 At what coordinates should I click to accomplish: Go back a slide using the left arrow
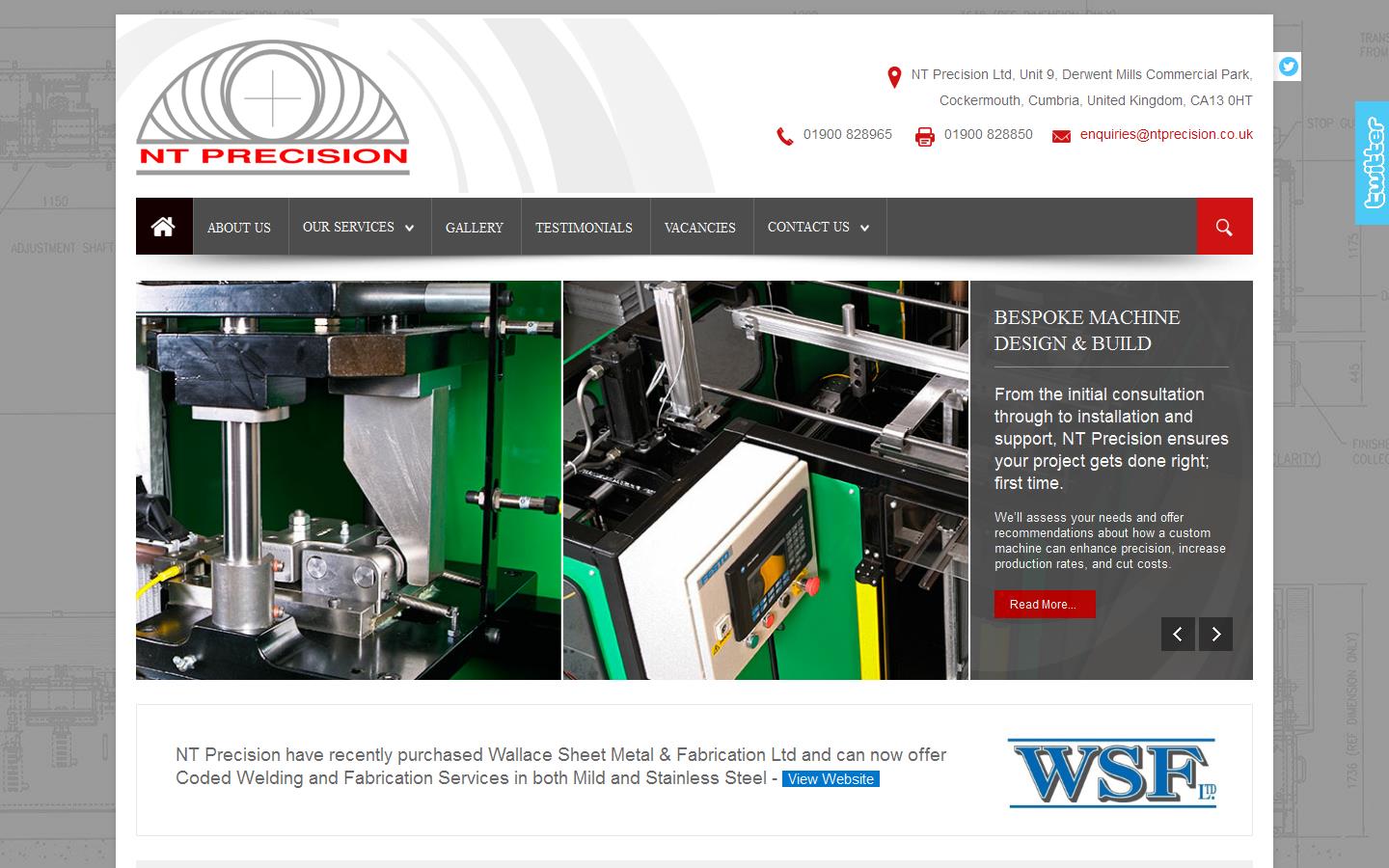pyautogui.click(x=1178, y=635)
